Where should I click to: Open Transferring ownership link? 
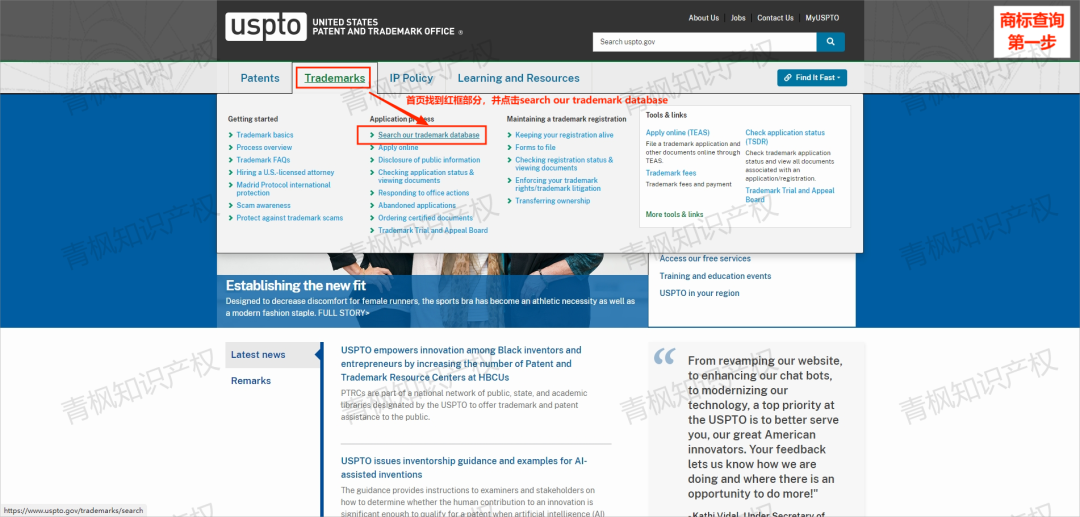click(552, 201)
